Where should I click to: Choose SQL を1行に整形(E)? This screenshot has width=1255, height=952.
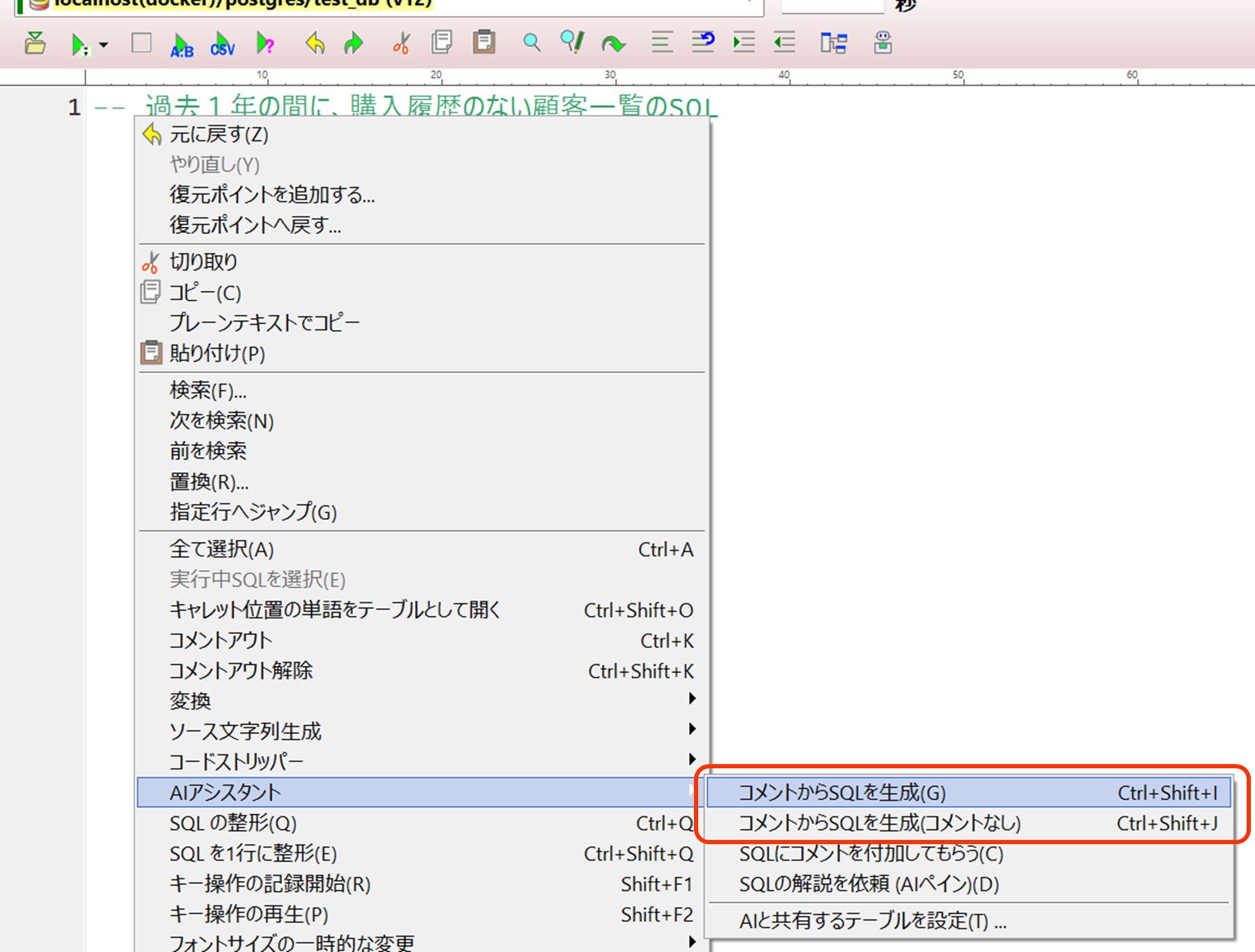pyautogui.click(x=422, y=854)
